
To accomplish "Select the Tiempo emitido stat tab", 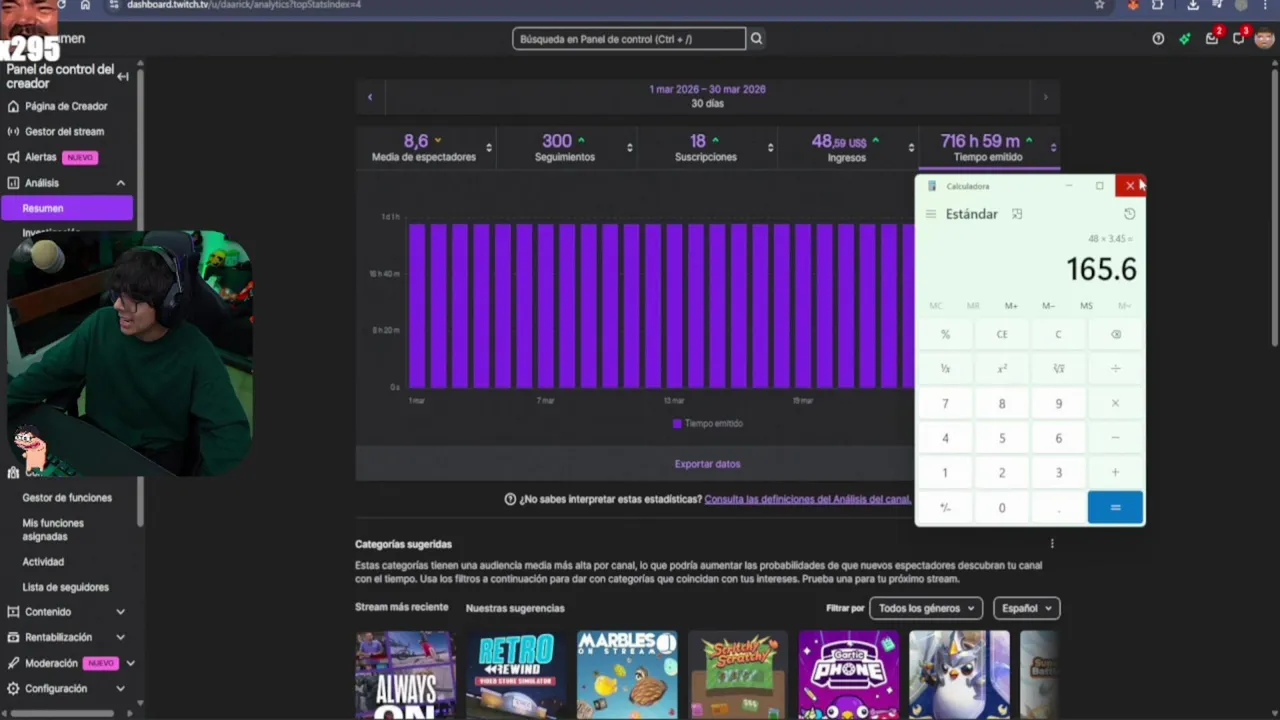I will 987,148.
